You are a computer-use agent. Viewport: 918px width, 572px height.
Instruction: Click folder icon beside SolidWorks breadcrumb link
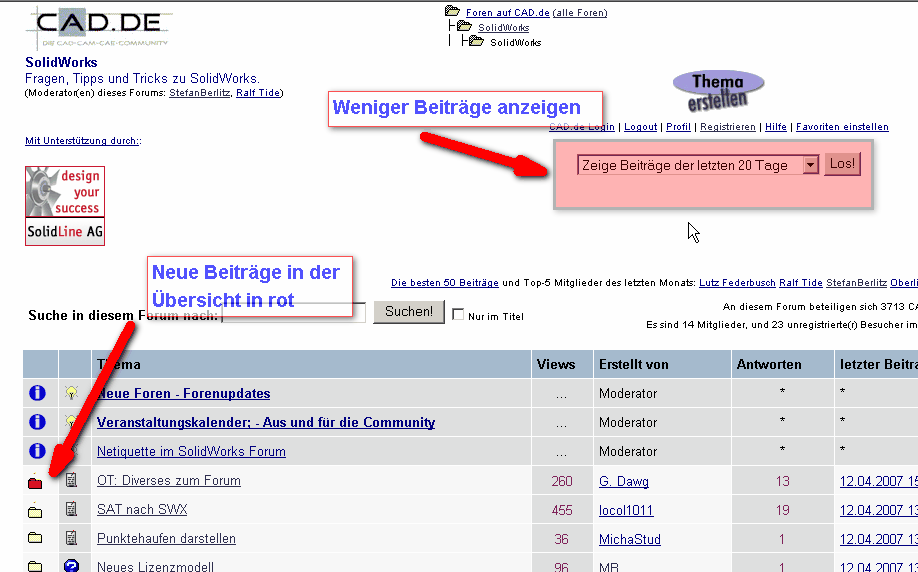[464, 26]
